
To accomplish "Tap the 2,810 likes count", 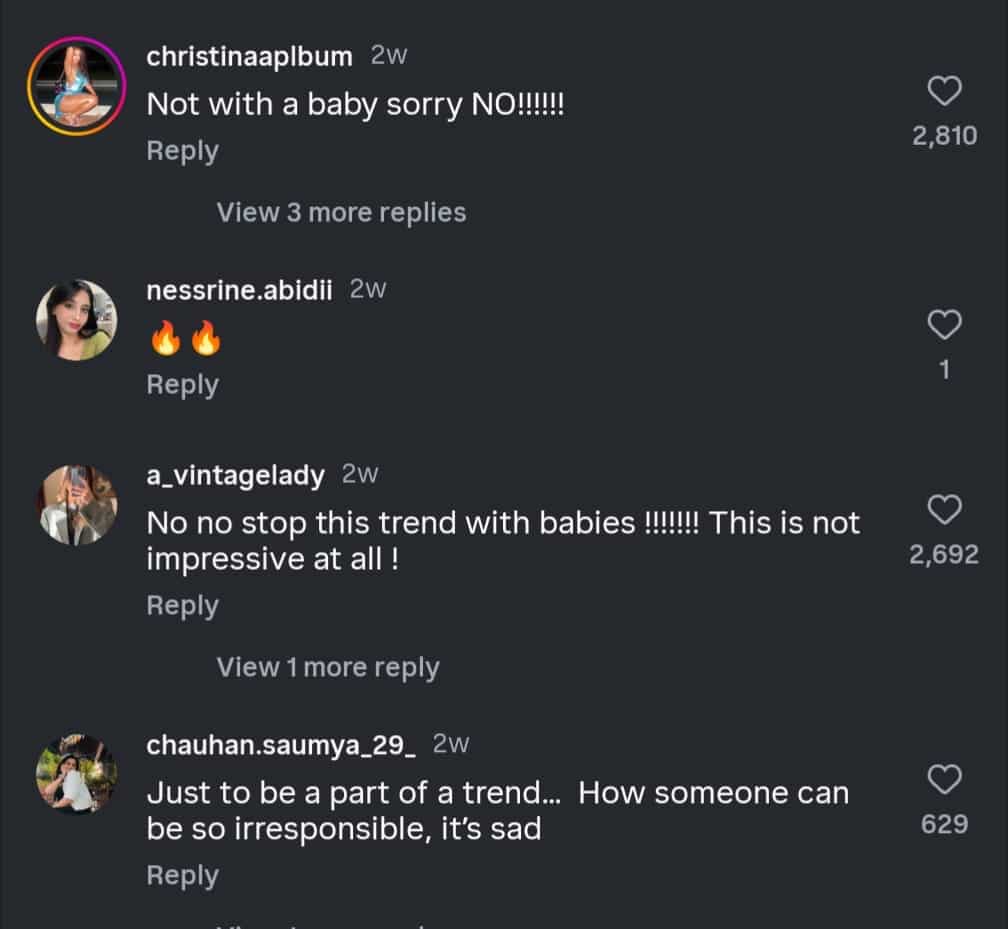I will pyautogui.click(x=944, y=136).
